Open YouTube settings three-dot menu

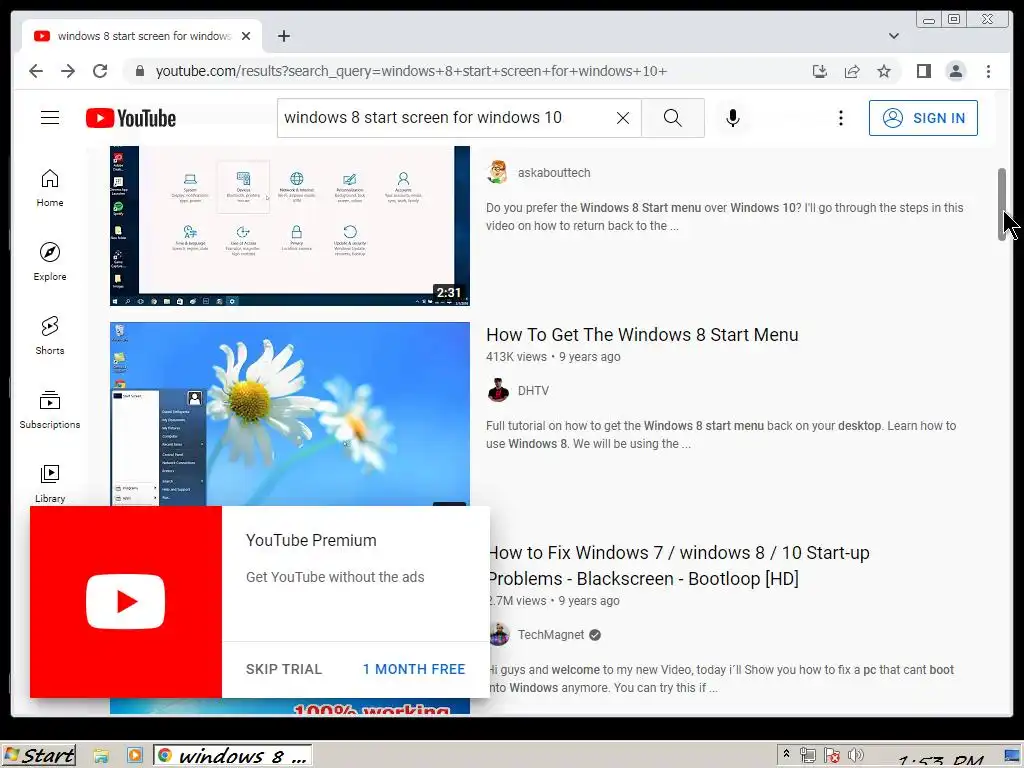[840, 118]
